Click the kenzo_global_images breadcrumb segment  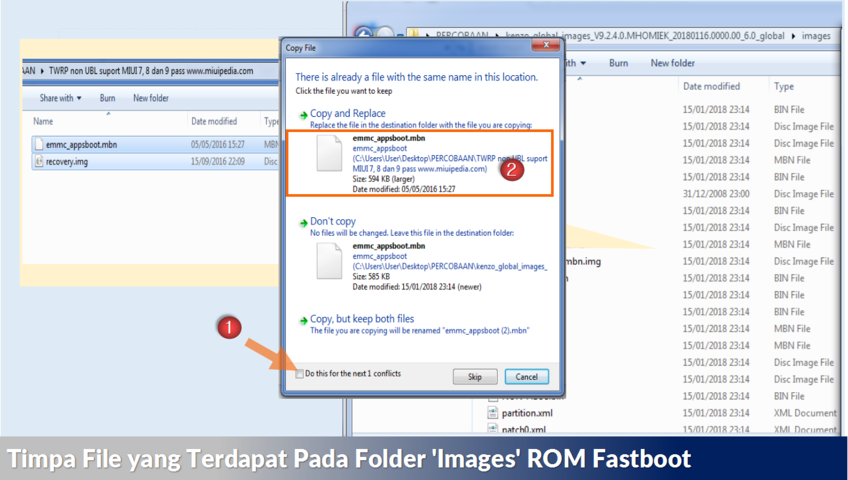coord(645,36)
